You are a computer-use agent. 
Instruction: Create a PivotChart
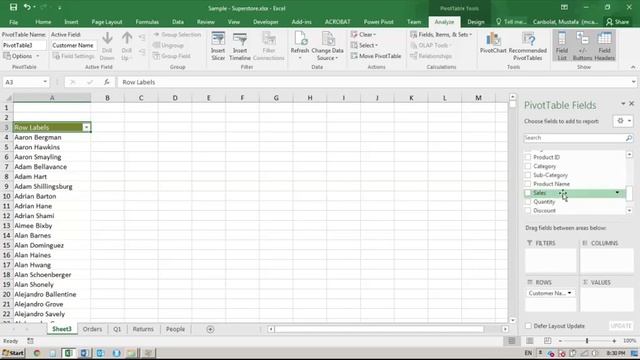pyautogui.click(x=493, y=43)
